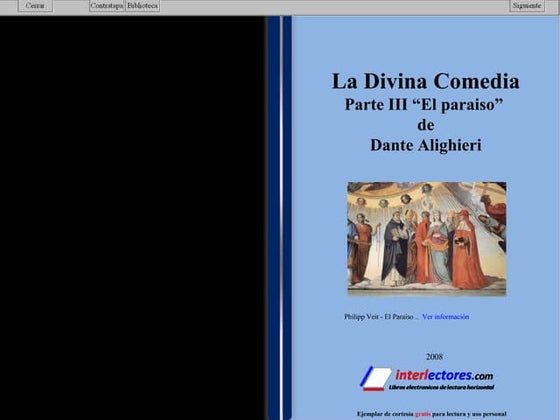Click the Cerrar button
Screen dimensions: 560x420
click(x=35, y=6)
